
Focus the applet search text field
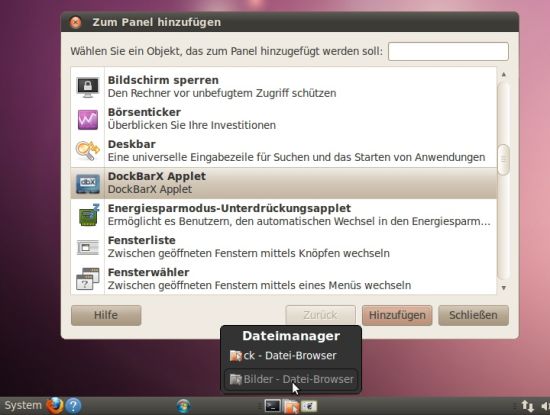tap(448, 51)
